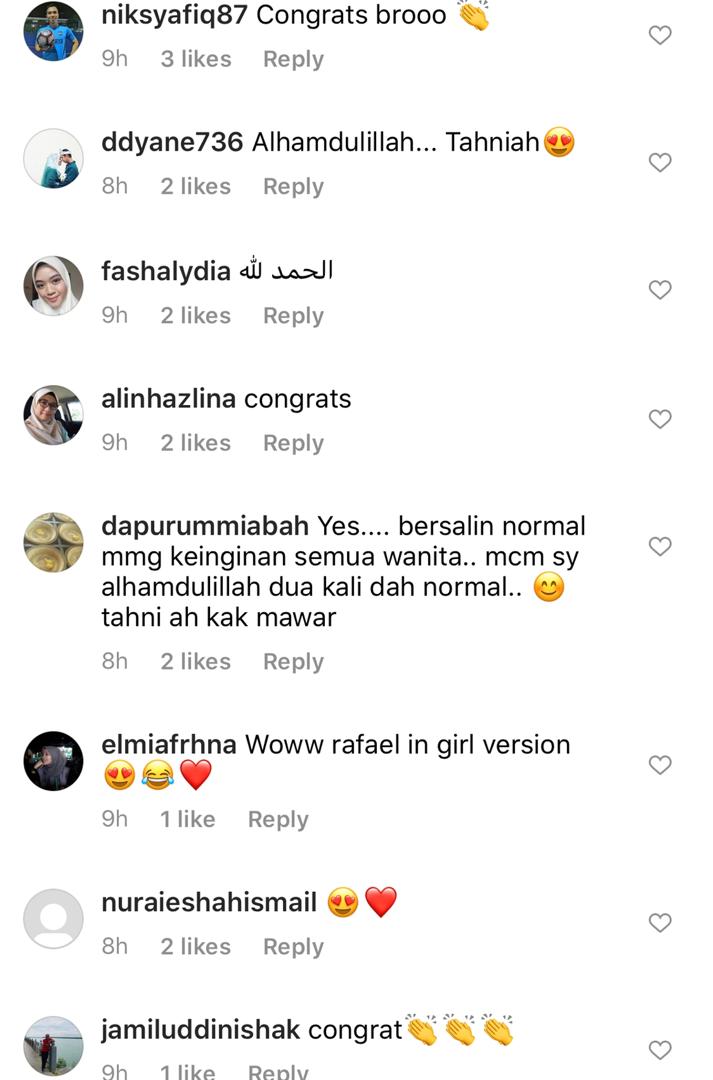The height and width of the screenshot is (1080, 713).
Task: View the 1 like on elmiafrhna's comment
Action: coord(187,819)
